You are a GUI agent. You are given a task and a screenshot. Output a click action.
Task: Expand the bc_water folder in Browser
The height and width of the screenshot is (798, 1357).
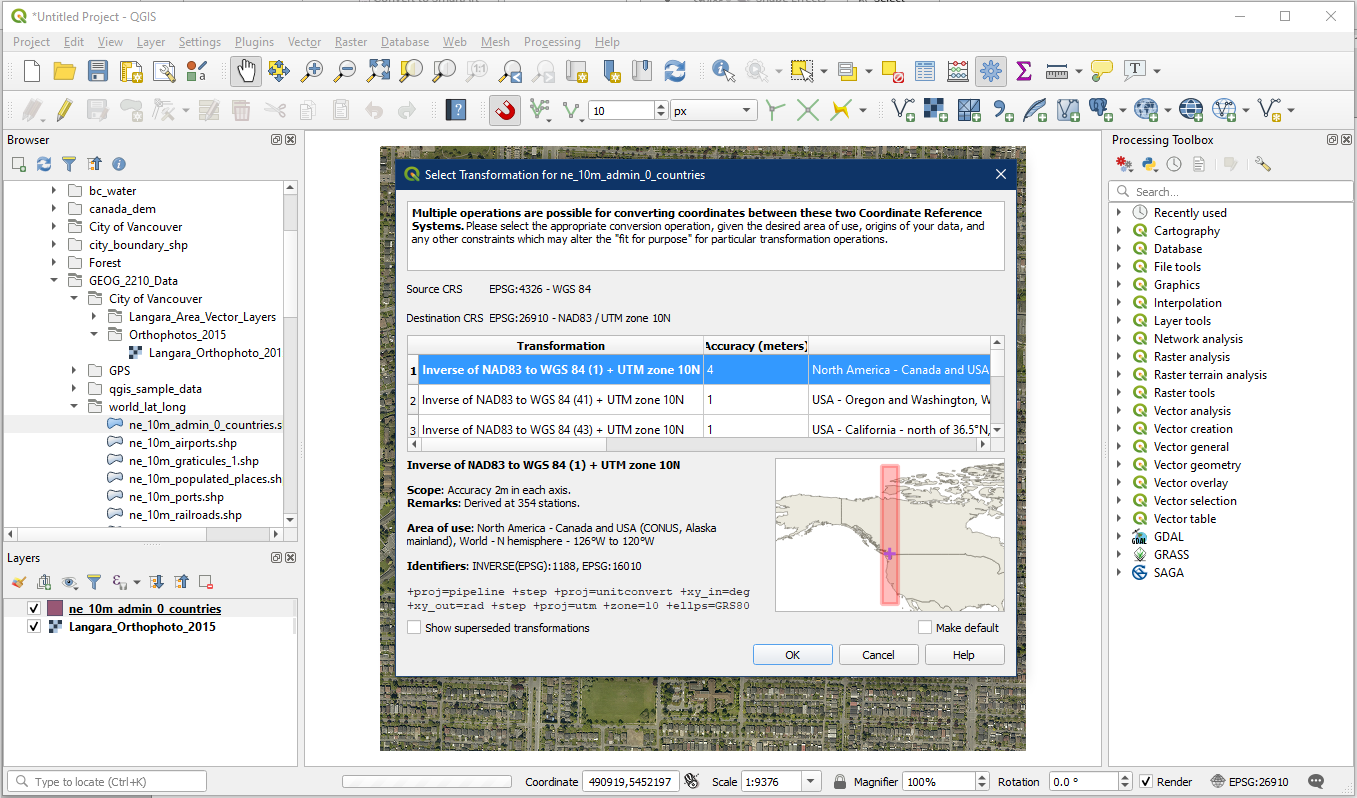point(54,191)
